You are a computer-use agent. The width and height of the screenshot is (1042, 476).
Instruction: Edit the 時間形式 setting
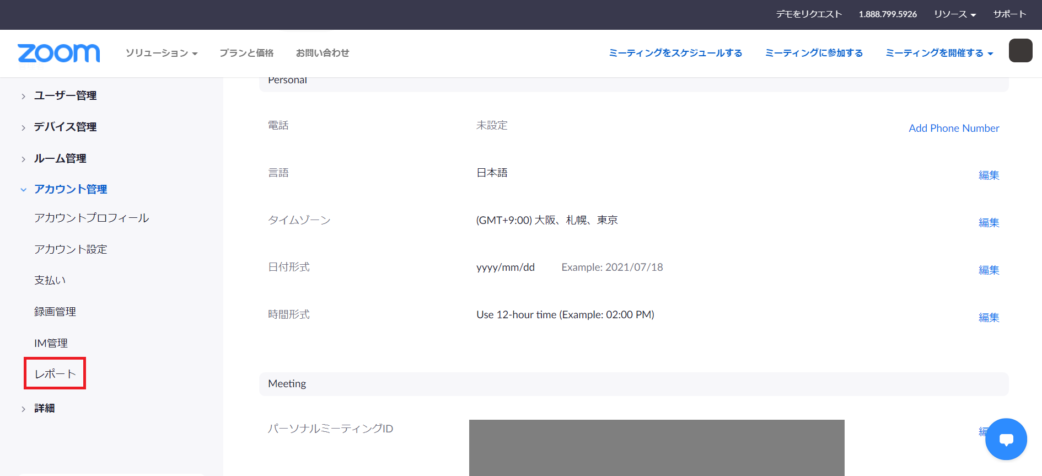click(988, 317)
